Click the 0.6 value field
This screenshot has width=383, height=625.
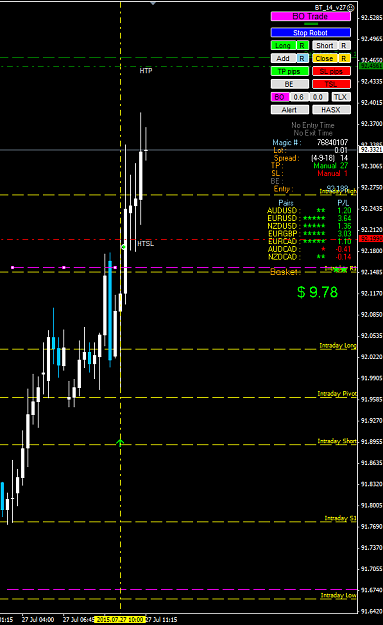click(x=299, y=97)
